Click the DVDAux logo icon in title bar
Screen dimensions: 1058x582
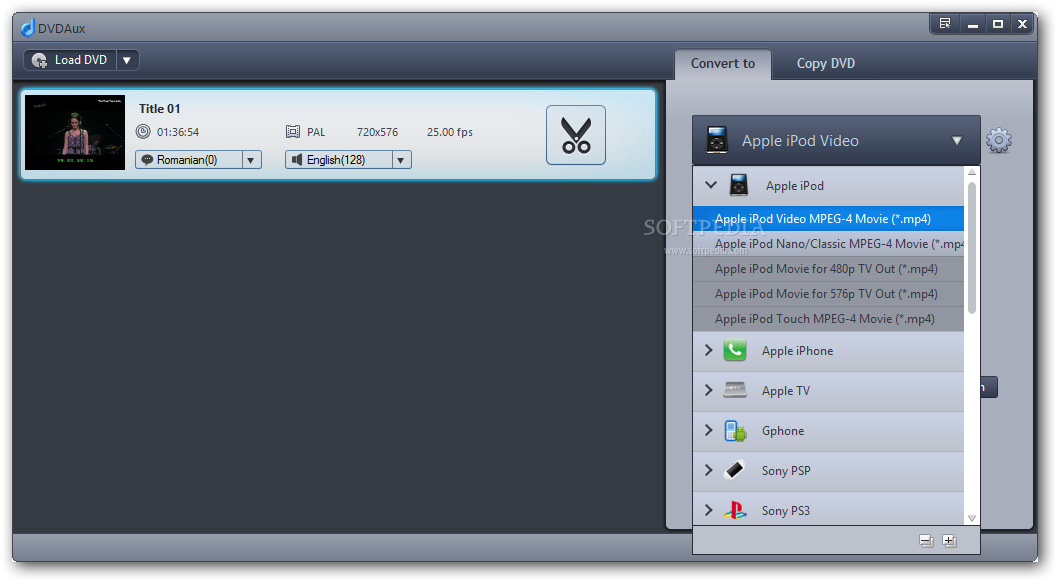coord(27,28)
